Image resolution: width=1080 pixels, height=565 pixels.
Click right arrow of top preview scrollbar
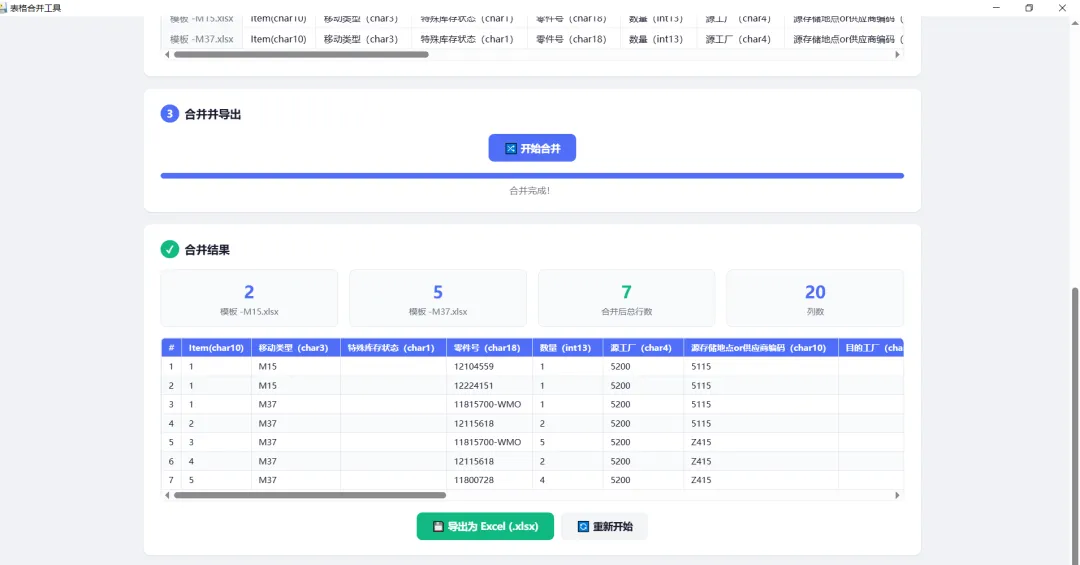(x=897, y=54)
